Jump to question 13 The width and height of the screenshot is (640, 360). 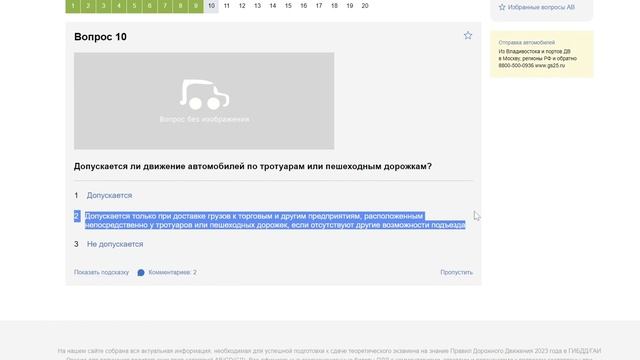[x=258, y=6]
